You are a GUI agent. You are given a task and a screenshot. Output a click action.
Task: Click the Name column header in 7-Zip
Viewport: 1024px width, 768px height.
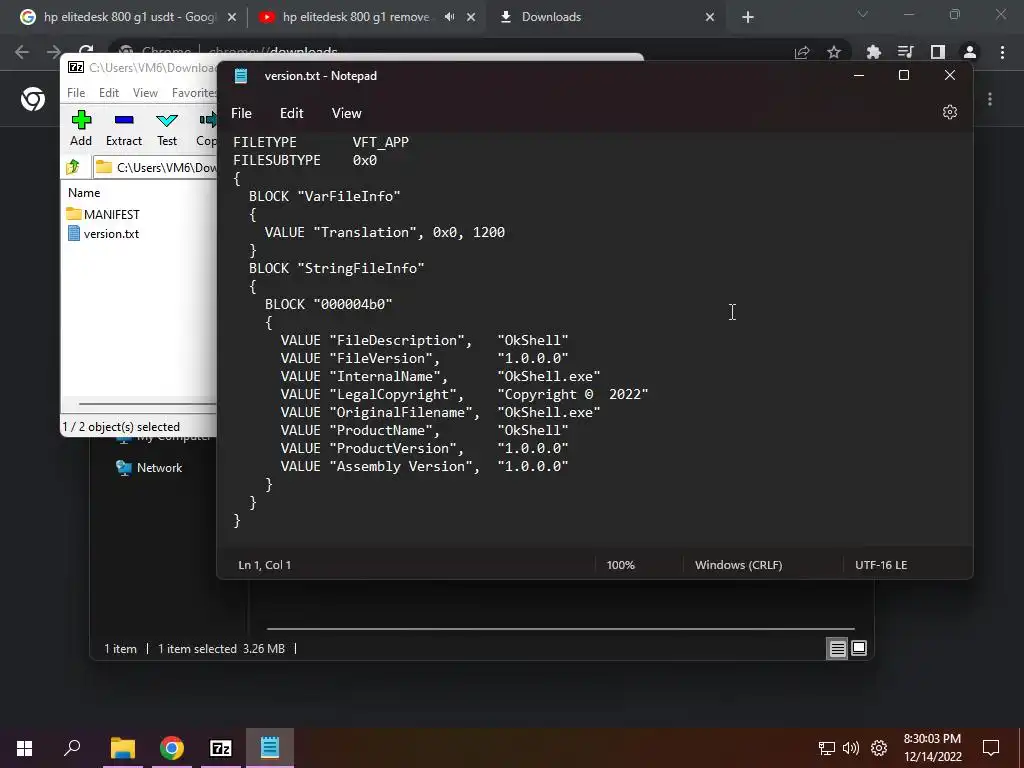click(x=84, y=193)
